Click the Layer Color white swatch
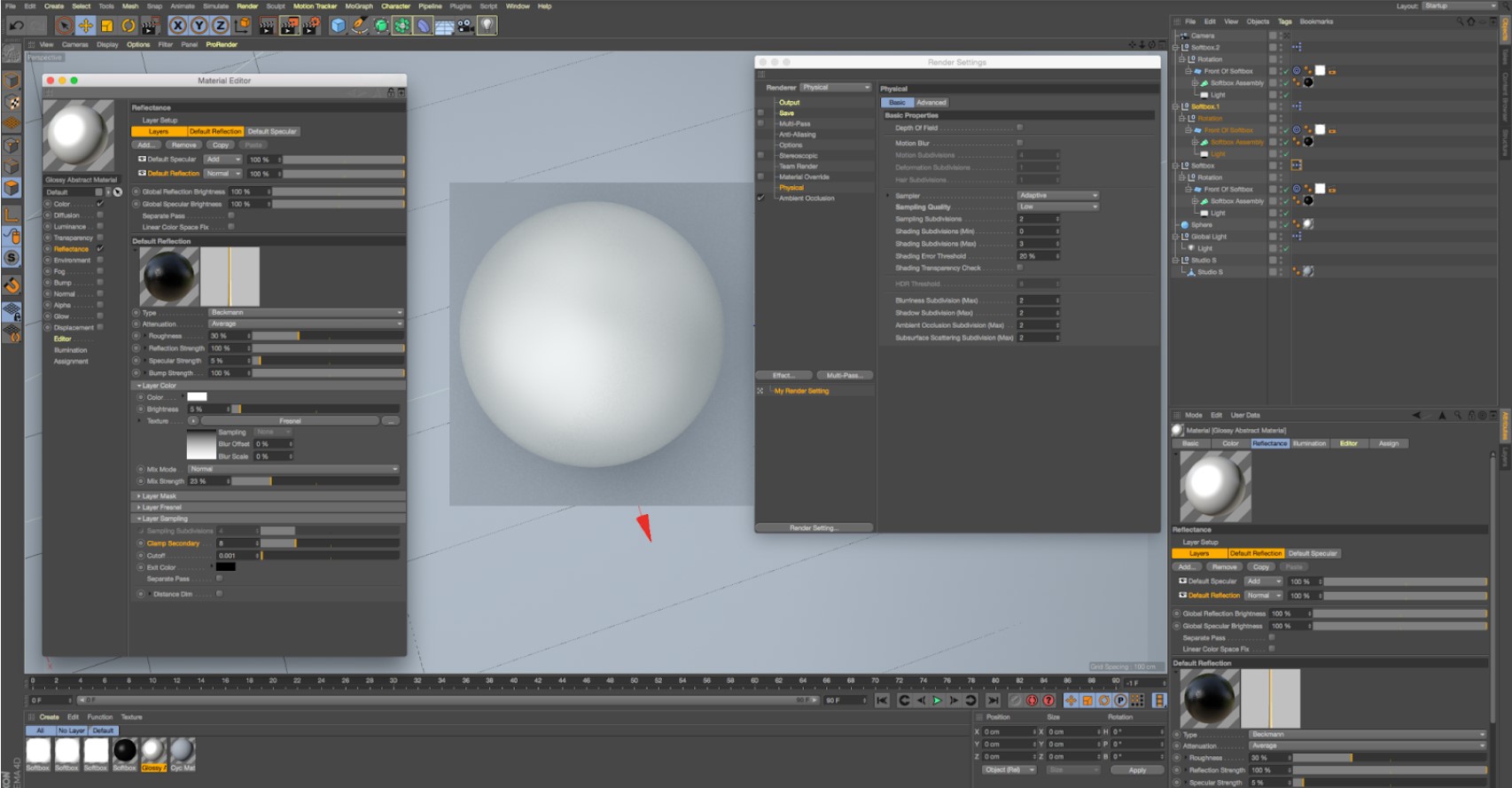The width and height of the screenshot is (1512, 788). (197, 397)
